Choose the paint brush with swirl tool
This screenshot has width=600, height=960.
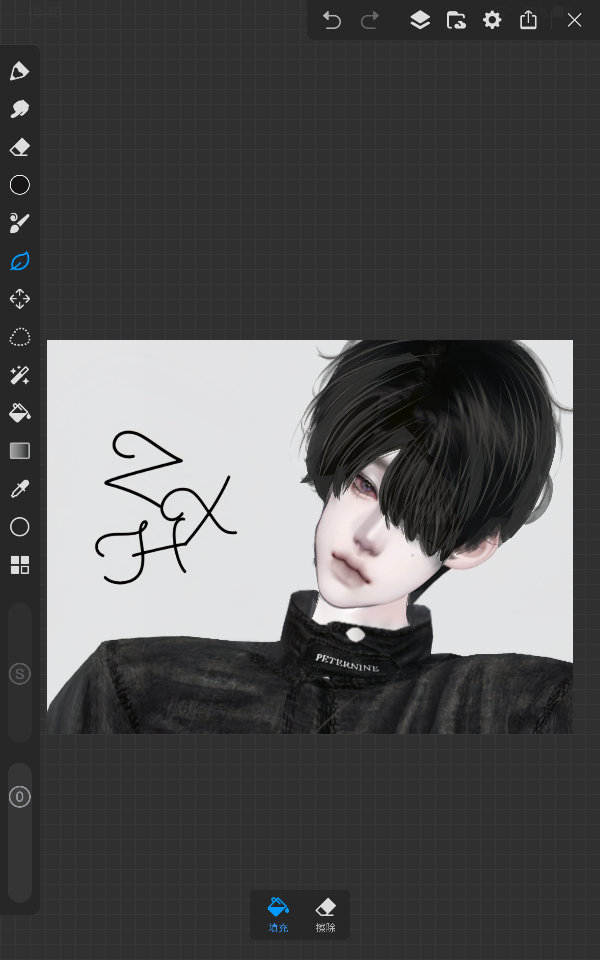[x=20, y=223]
